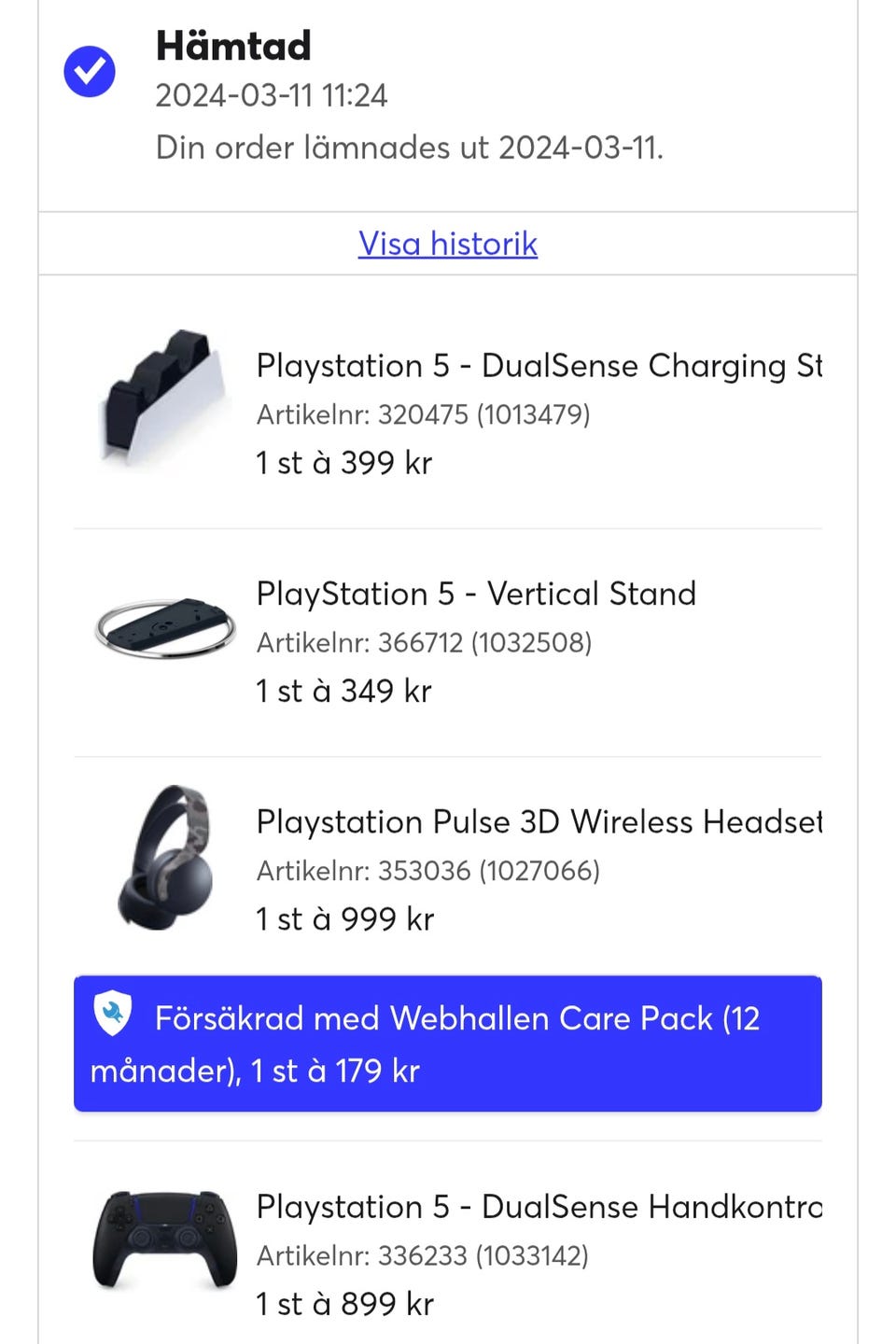View the Pulse 3D headset image
896x1344 pixels.
click(x=165, y=857)
